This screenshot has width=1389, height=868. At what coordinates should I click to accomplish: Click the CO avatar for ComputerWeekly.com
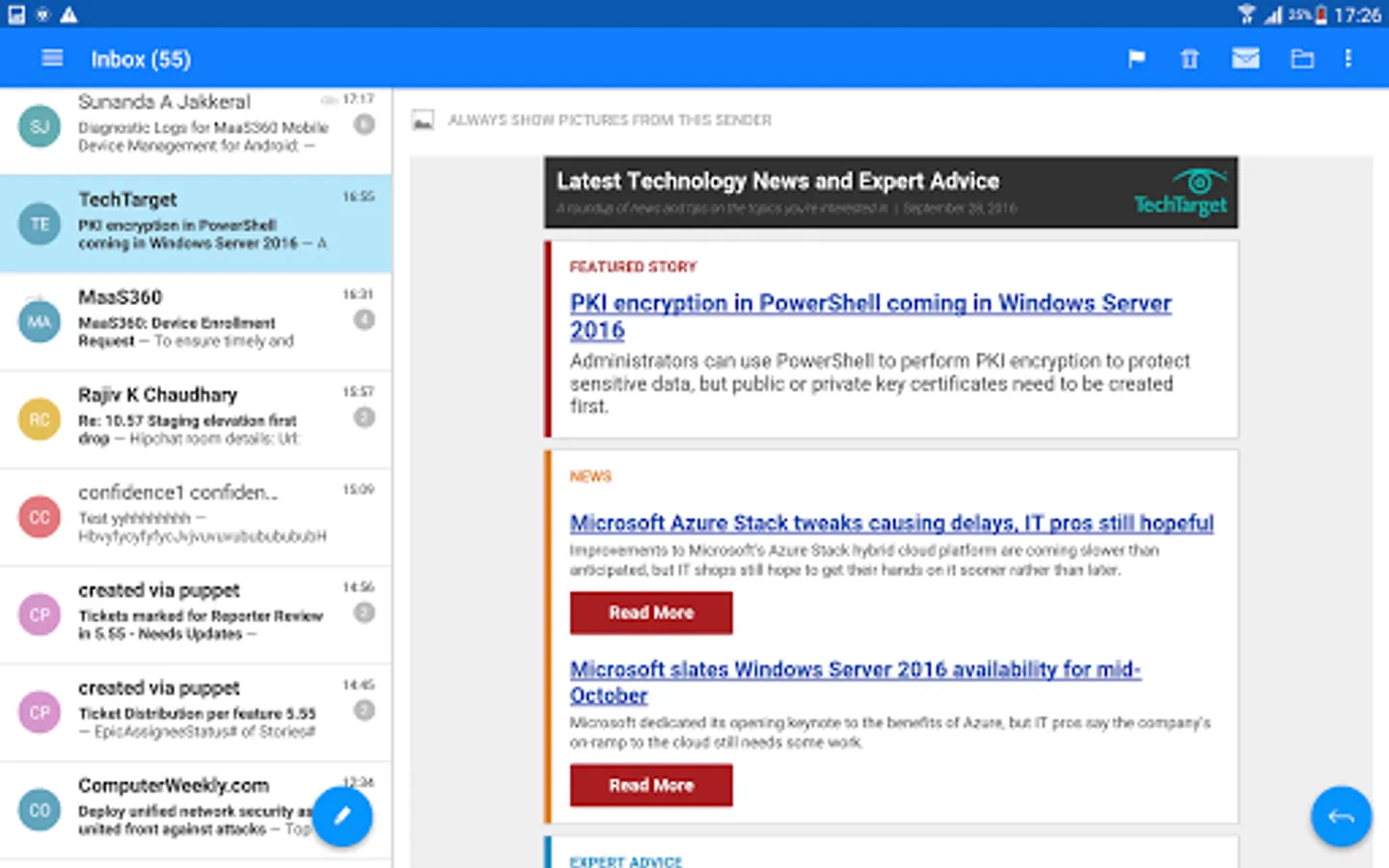point(40,810)
